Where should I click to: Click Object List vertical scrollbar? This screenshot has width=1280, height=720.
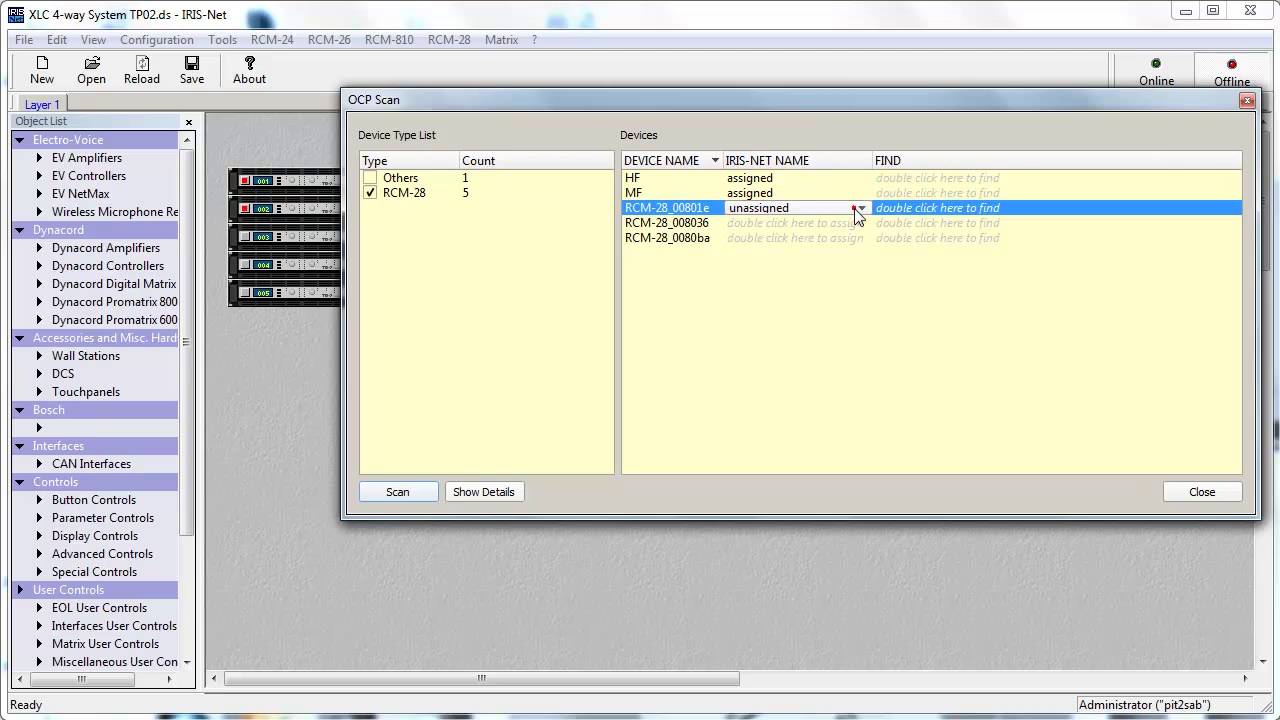(x=186, y=341)
